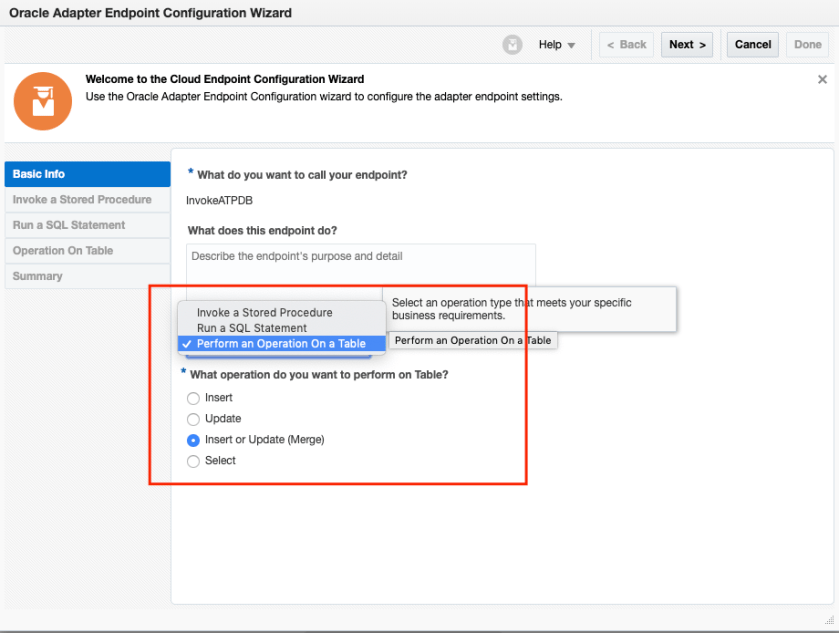This screenshot has height=633, width=839.
Task: Open the Help dropdown menu
Action: 557,45
